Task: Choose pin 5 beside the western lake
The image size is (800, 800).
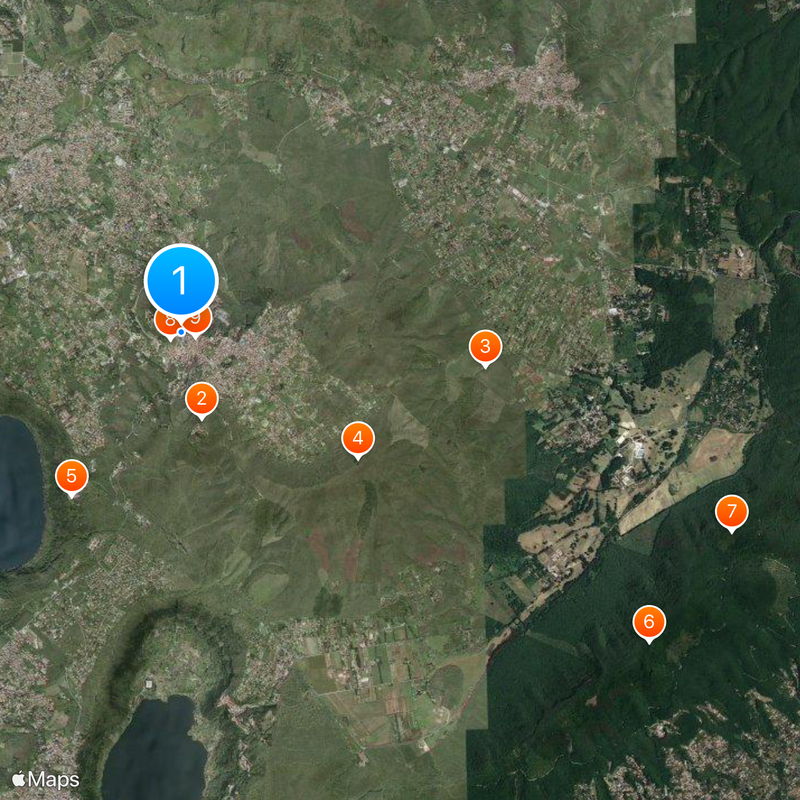Action: point(71,476)
